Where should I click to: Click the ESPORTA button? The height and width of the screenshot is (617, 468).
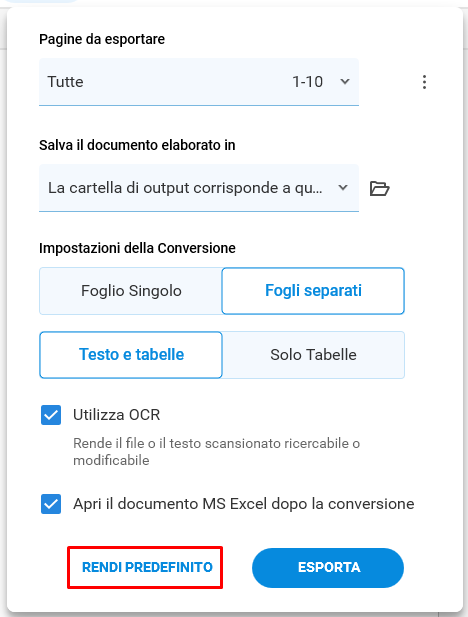pos(328,568)
